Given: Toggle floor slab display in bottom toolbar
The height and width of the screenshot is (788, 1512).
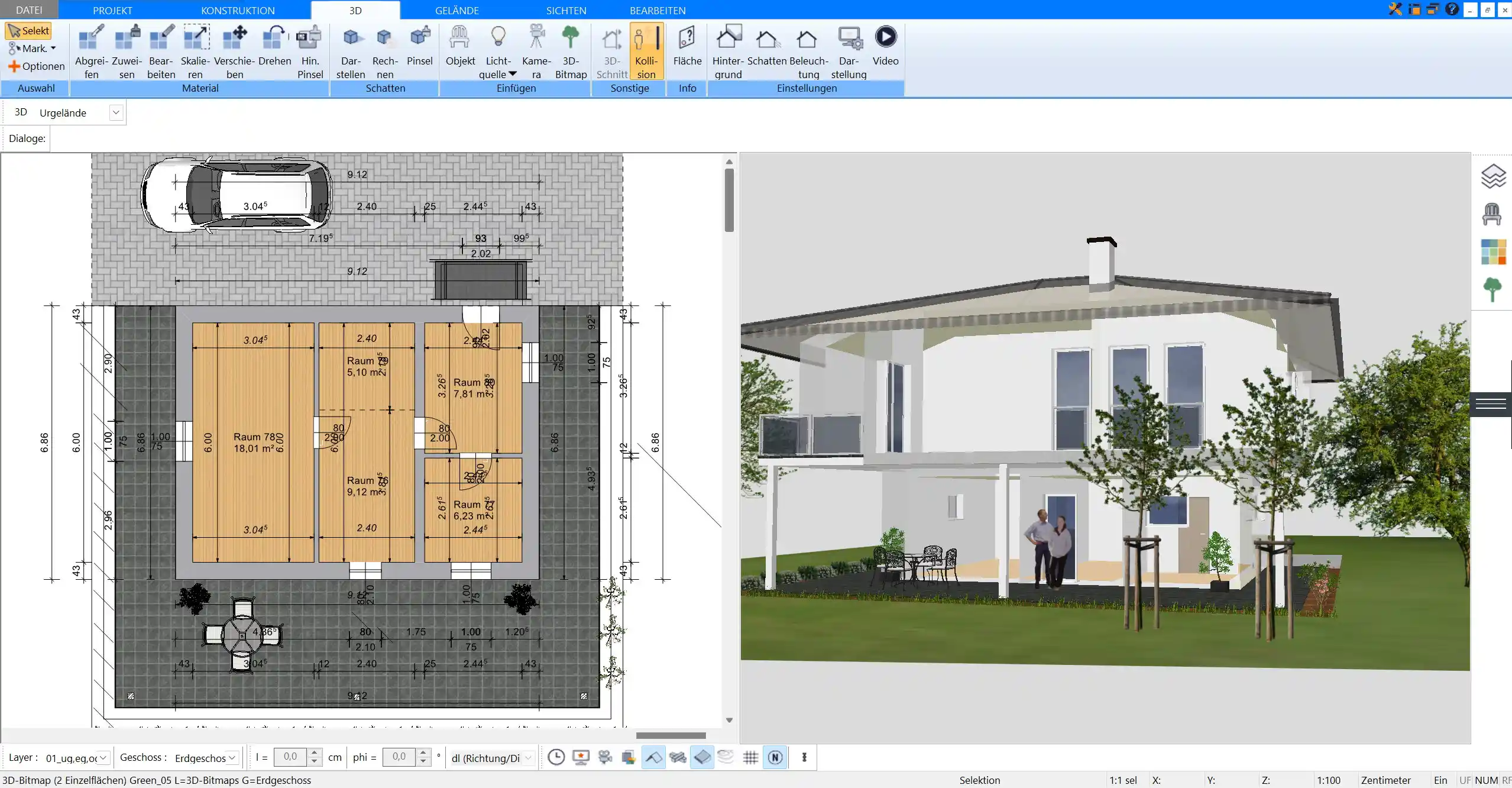Looking at the screenshot, I should point(702,757).
